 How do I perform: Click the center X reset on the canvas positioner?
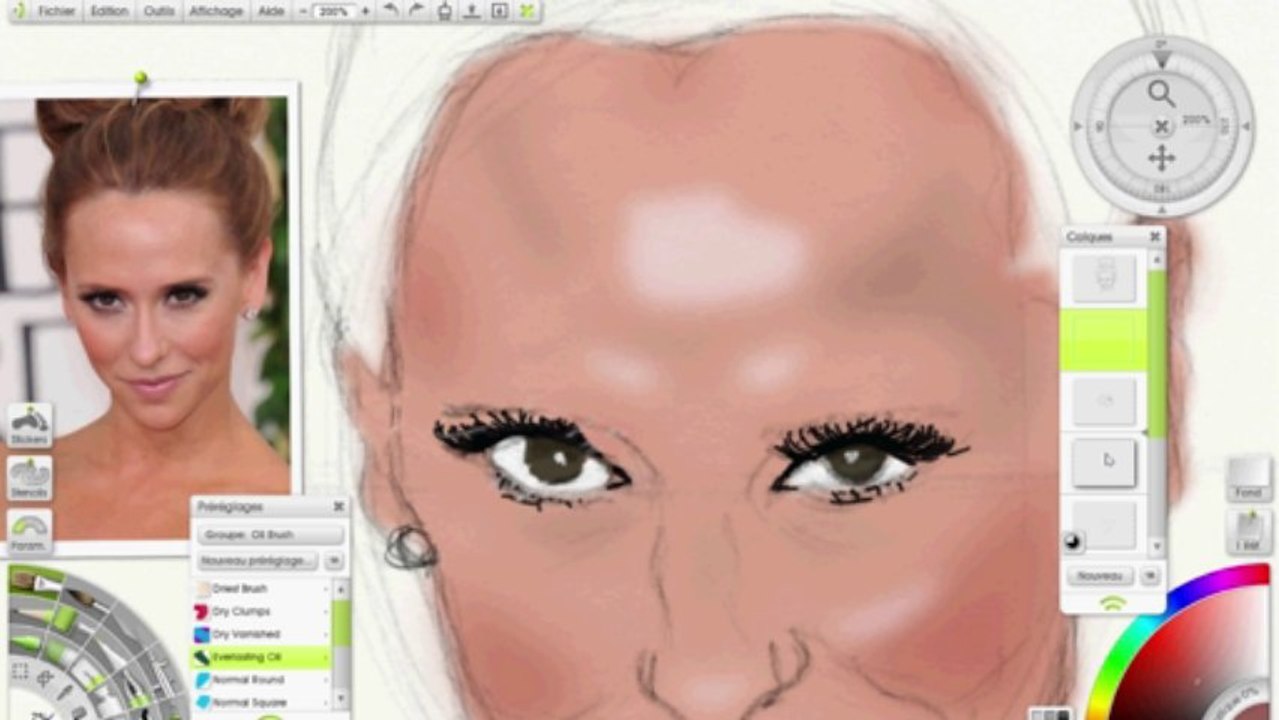[x=1161, y=126]
